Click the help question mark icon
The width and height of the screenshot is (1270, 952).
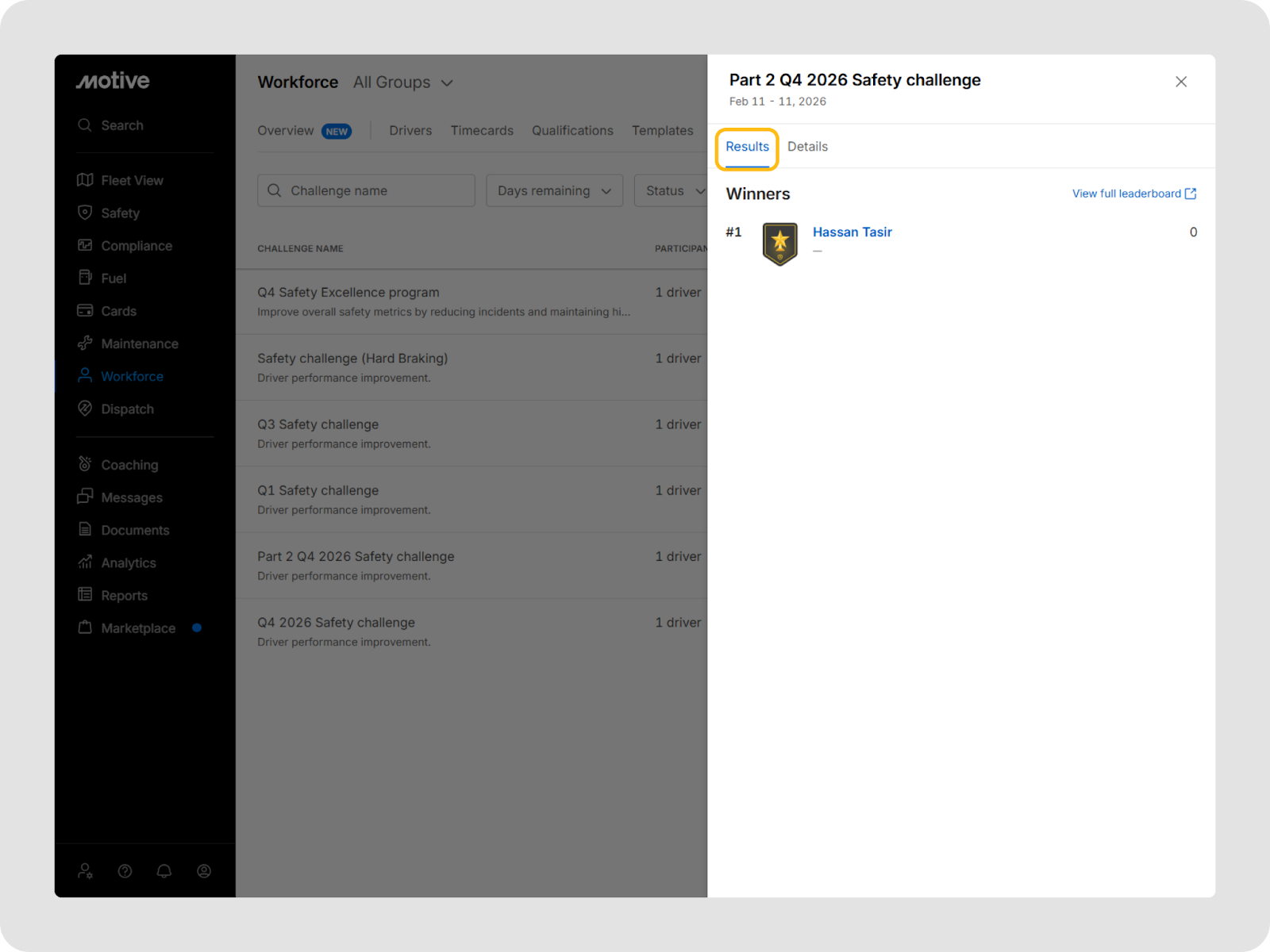[x=125, y=871]
